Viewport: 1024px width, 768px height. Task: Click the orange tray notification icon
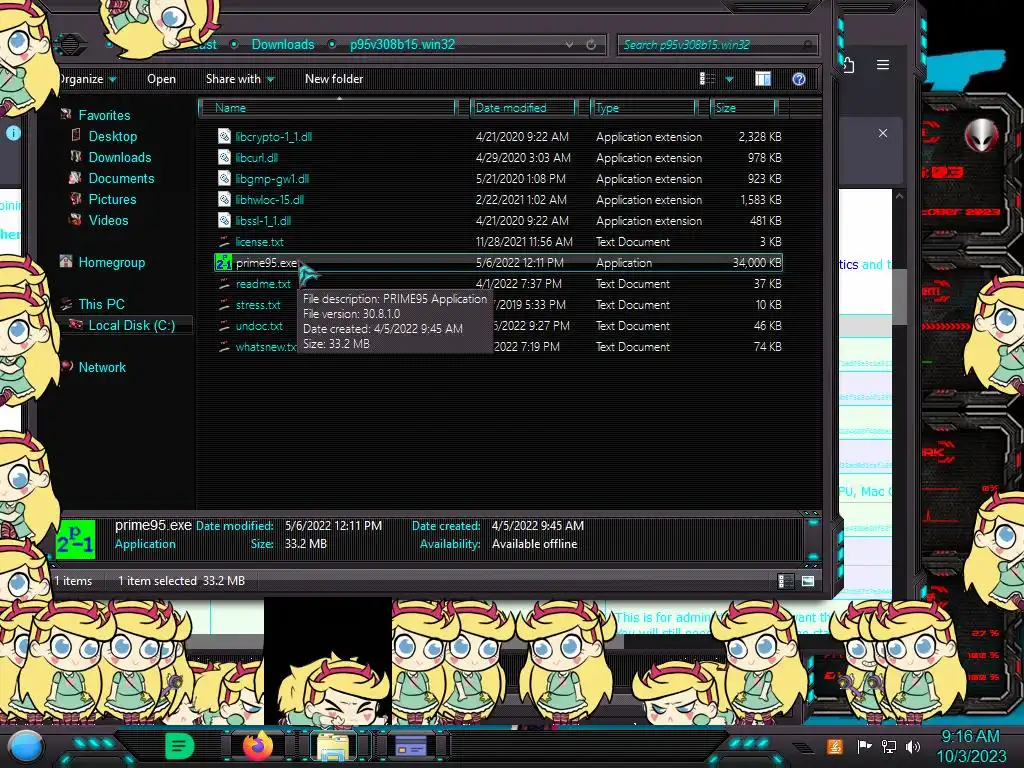(x=835, y=746)
